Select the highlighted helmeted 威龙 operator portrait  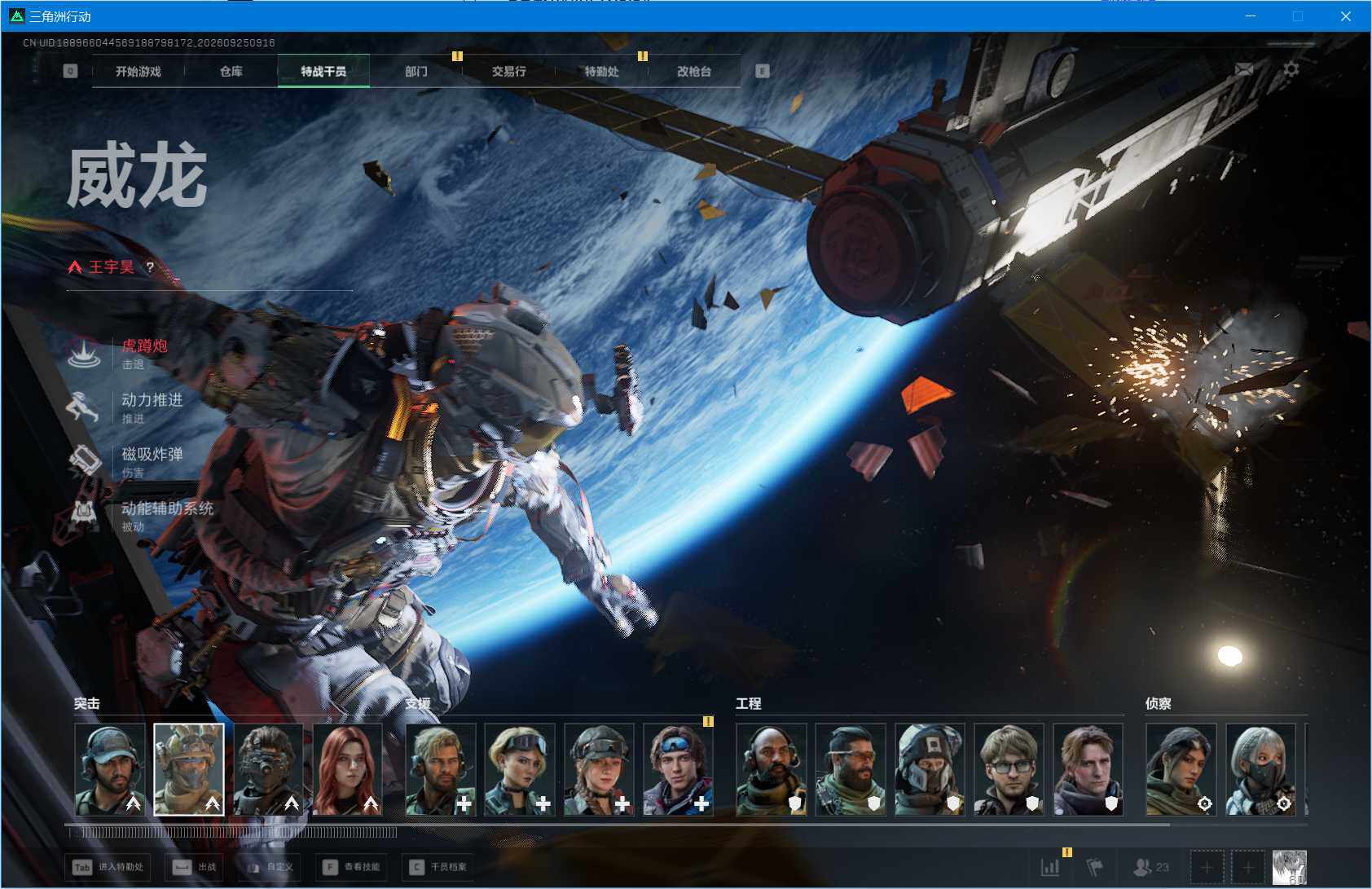coord(189,769)
